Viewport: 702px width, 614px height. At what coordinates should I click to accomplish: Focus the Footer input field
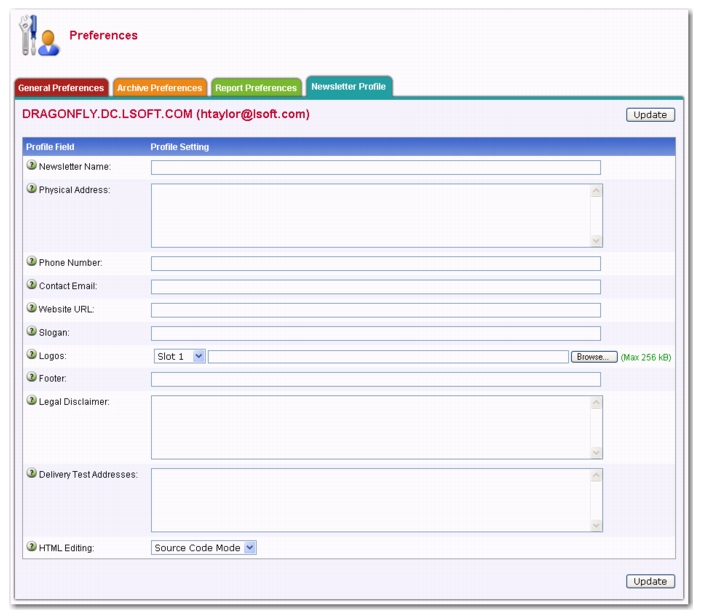tap(375, 379)
